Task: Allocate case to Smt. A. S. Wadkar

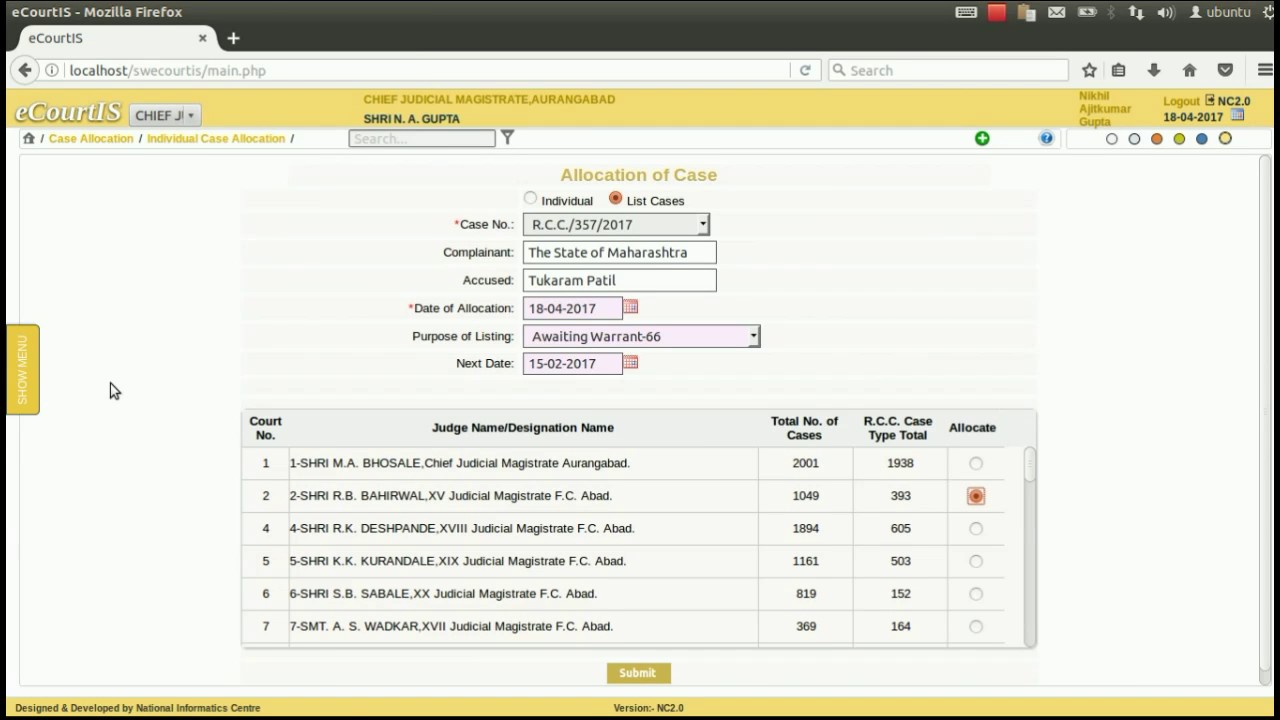Action: (x=976, y=626)
